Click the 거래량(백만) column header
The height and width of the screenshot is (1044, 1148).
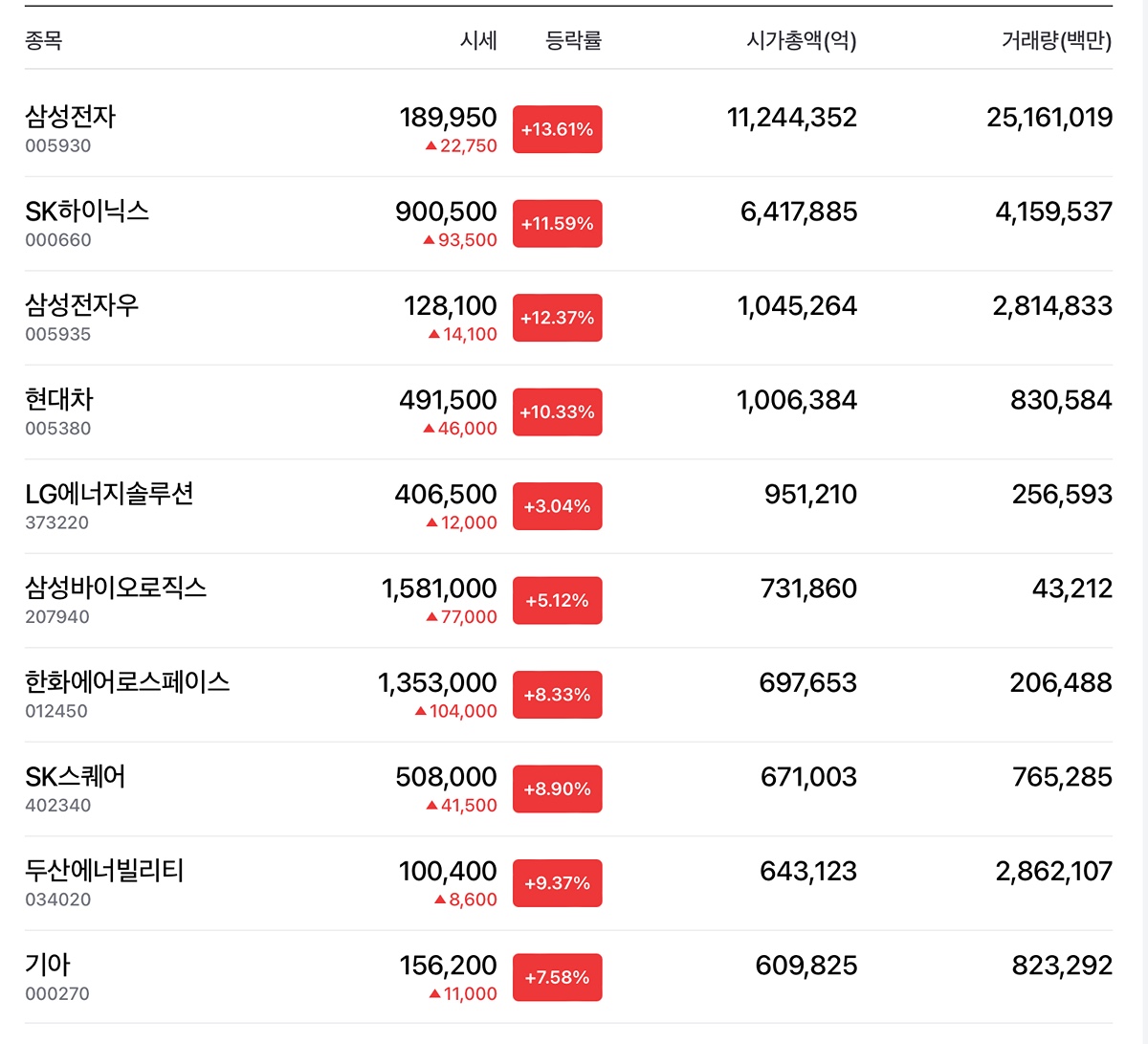(1056, 40)
